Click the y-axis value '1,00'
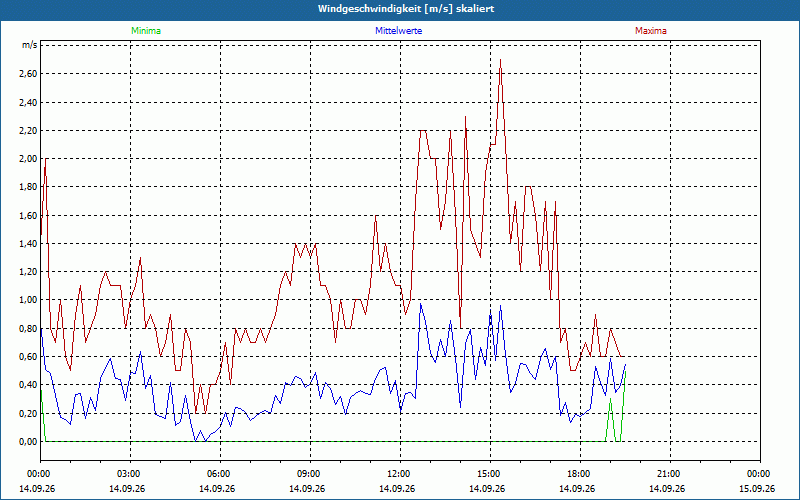Image resolution: width=800 pixels, height=500 pixels. coord(28,300)
